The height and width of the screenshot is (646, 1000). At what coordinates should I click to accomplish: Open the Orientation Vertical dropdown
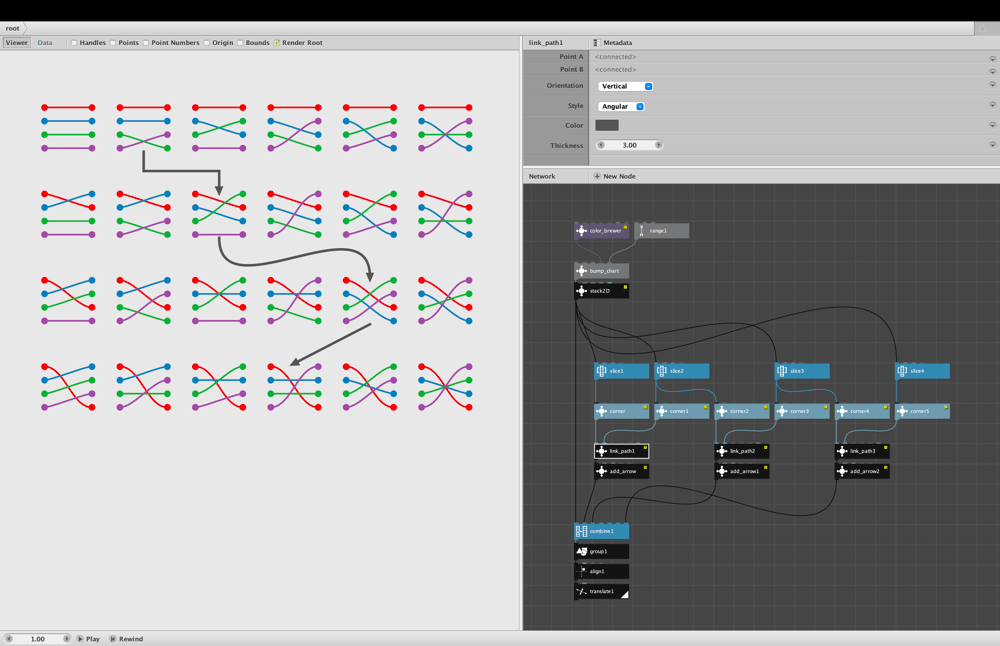click(x=626, y=86)
